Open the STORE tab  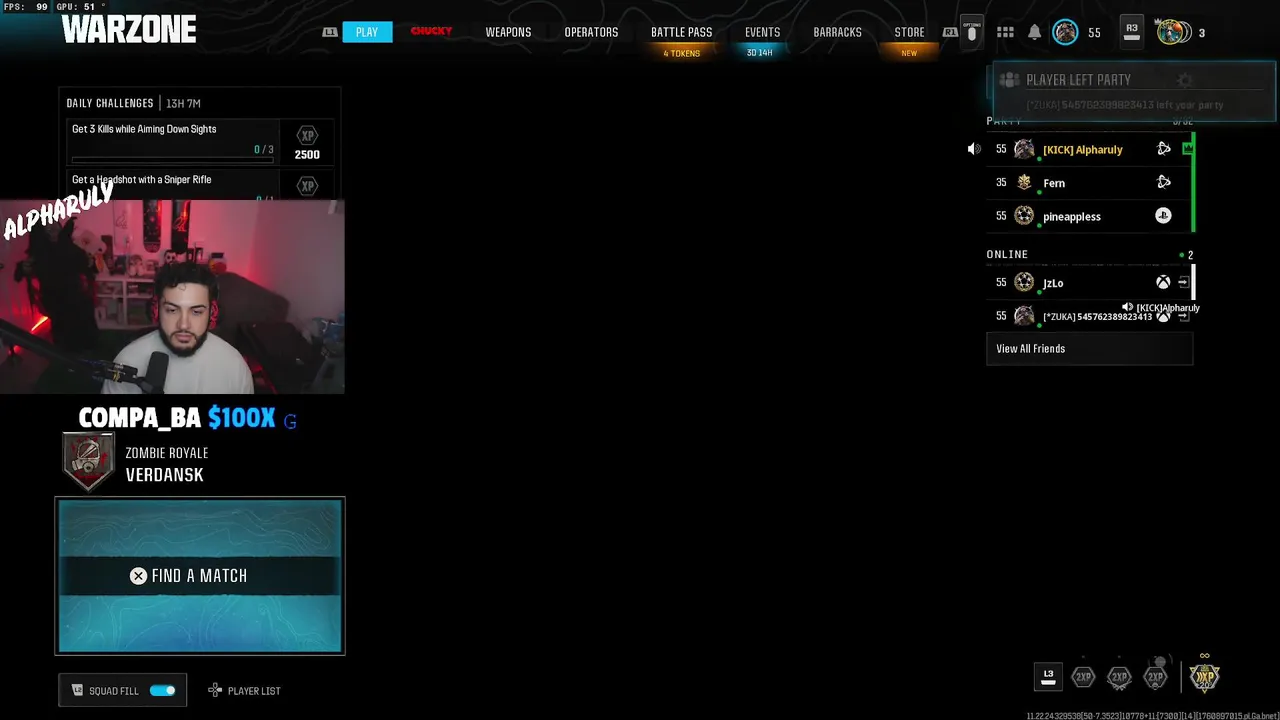click(x=909, y=32)
